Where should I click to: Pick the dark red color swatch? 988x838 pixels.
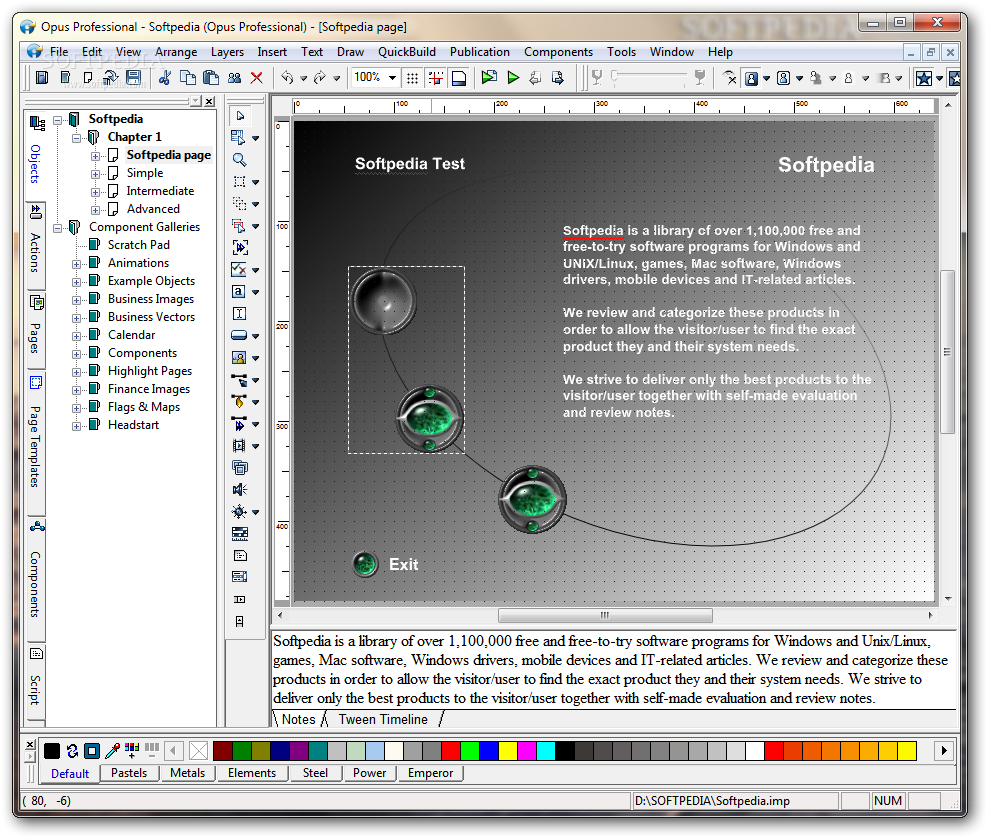(x=222, y=750)
